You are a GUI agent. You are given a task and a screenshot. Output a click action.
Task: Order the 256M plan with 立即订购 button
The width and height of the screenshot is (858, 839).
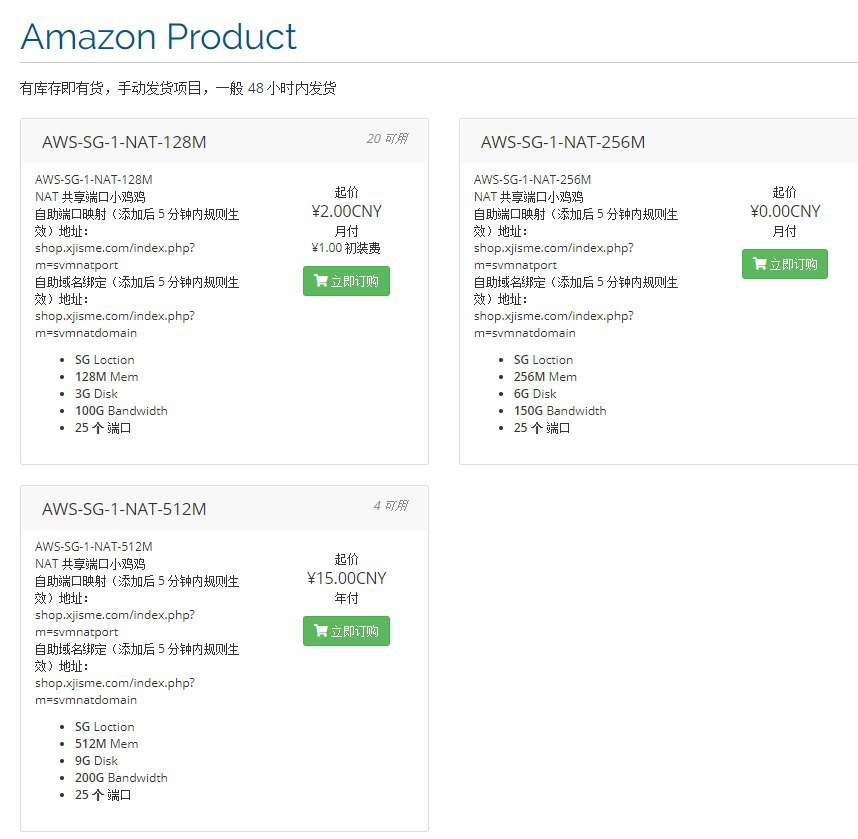[785, 264]
